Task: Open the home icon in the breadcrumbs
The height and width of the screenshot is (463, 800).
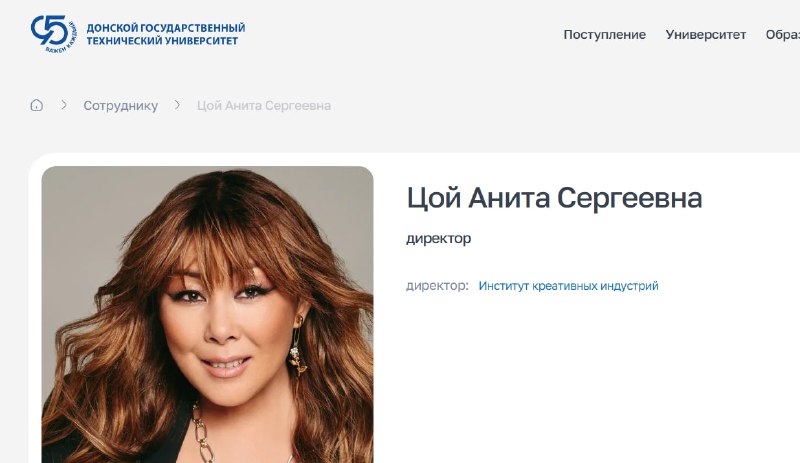Action: coord(37,105)
